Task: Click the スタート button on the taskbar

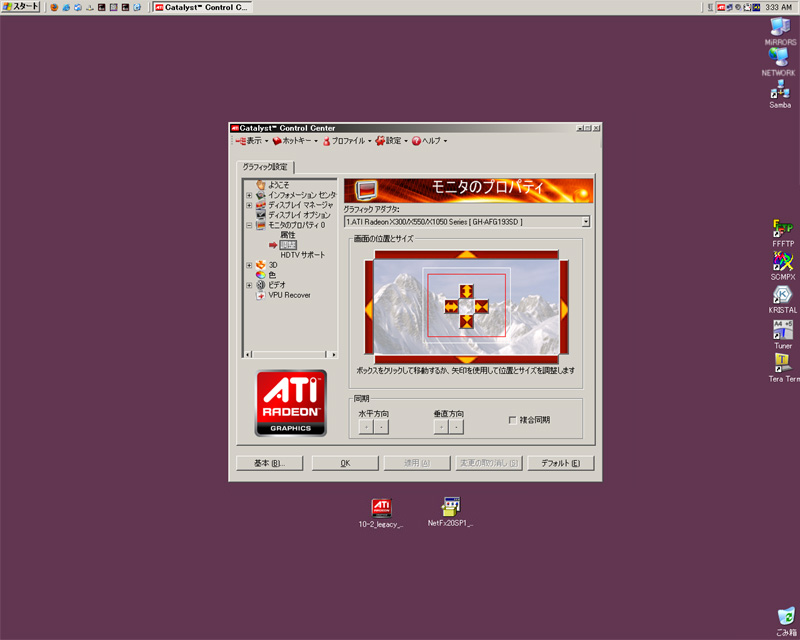Action: [21, 7]
